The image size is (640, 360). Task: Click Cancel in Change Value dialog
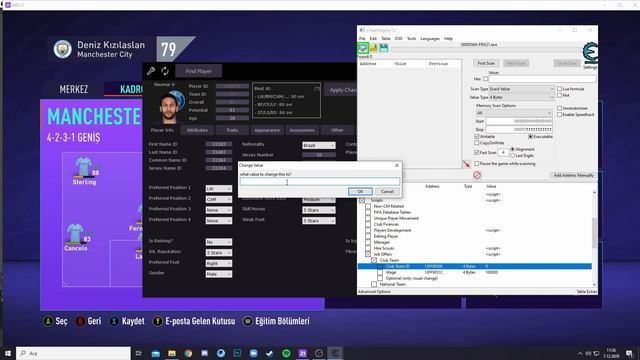(387, 191)
